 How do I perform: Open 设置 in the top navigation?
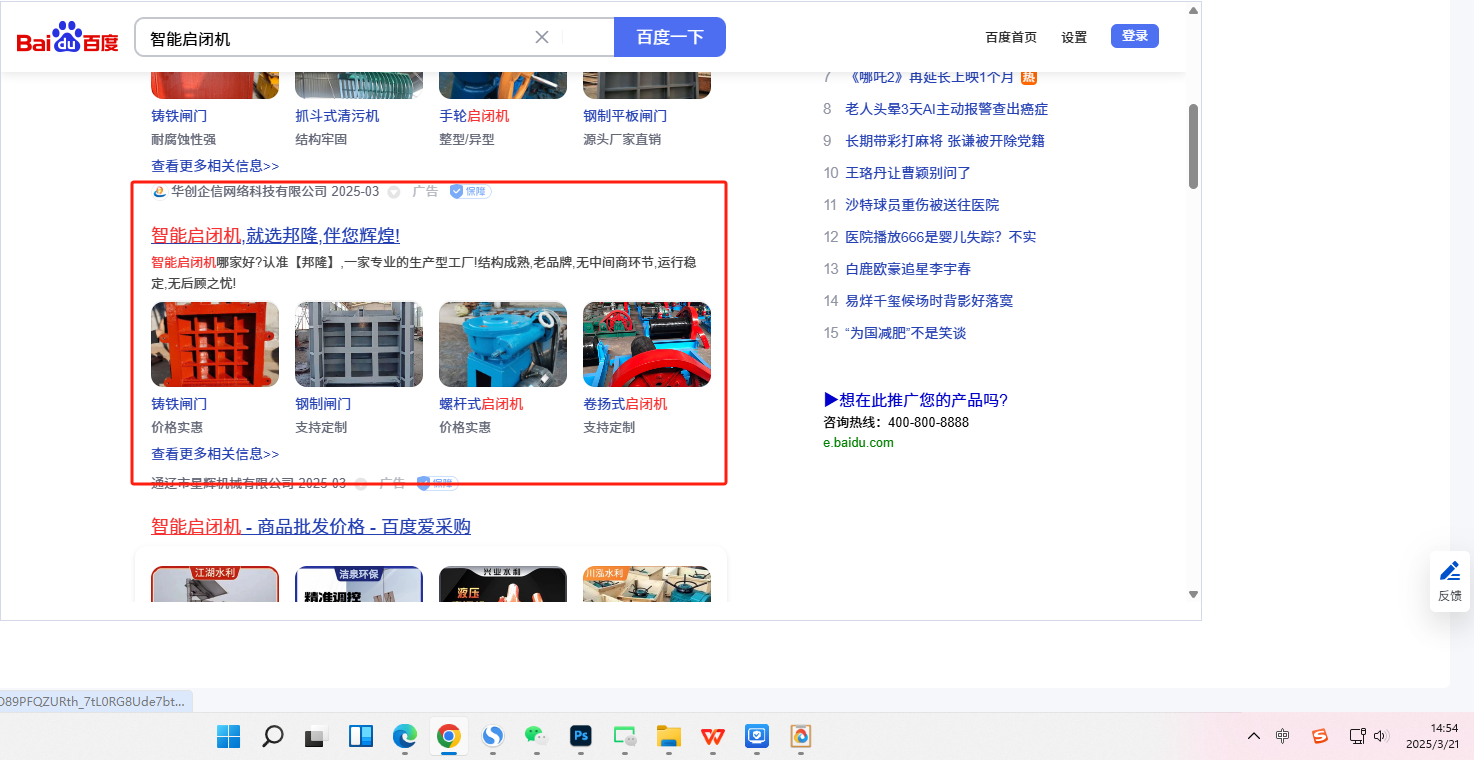[1074, 37]
